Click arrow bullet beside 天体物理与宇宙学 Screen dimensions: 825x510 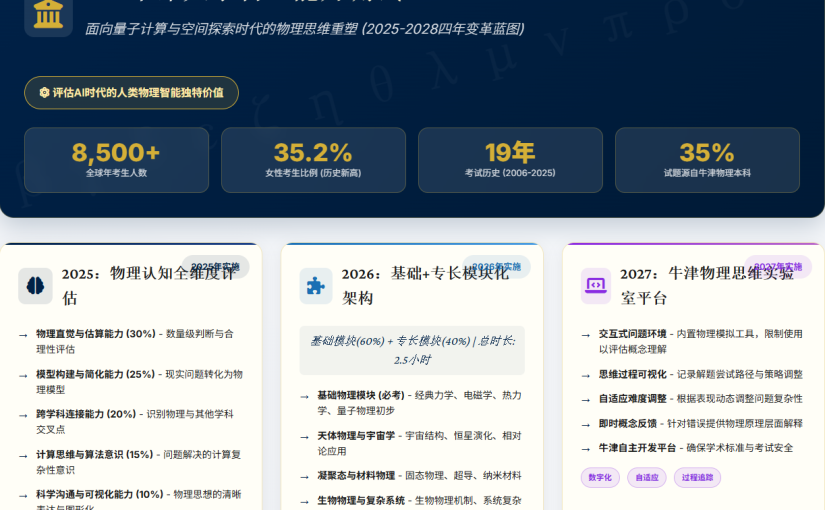[304, 437]
